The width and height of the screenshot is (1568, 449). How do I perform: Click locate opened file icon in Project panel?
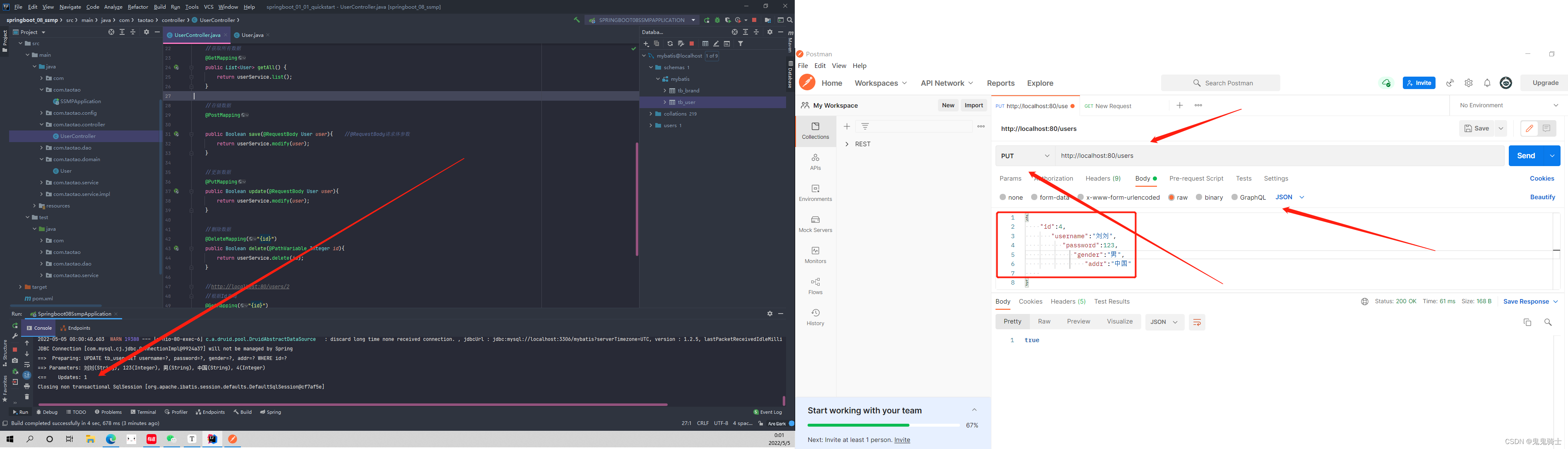coord(111,31)
